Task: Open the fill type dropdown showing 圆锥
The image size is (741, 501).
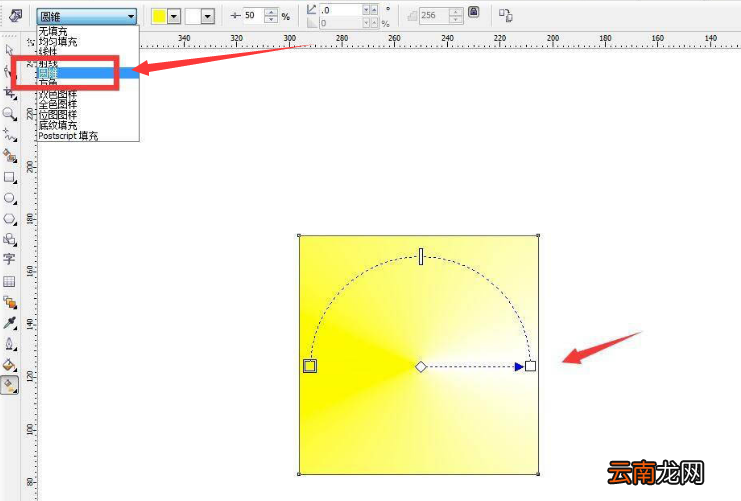Action: (87, 17)
